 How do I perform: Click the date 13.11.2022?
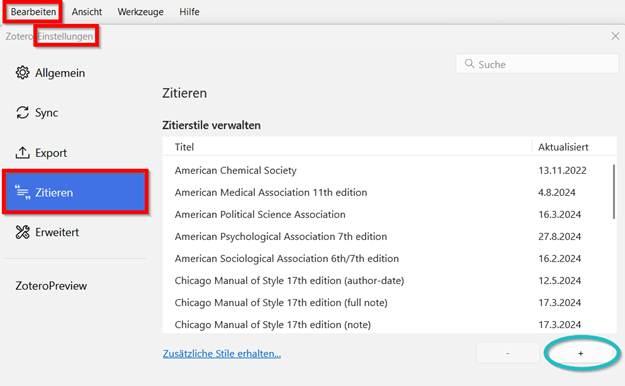tap(562, 170)
